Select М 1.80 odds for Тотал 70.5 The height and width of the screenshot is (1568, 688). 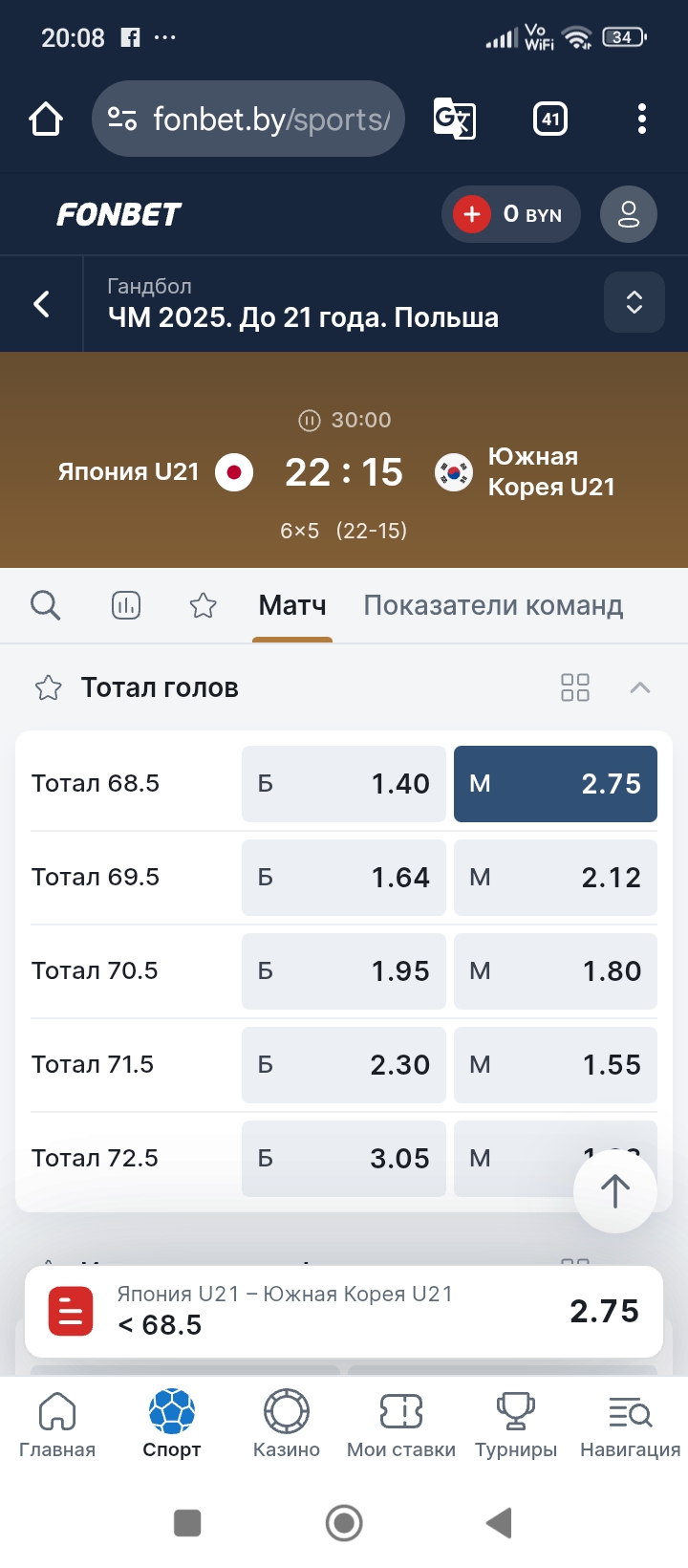tap(555, 971)
